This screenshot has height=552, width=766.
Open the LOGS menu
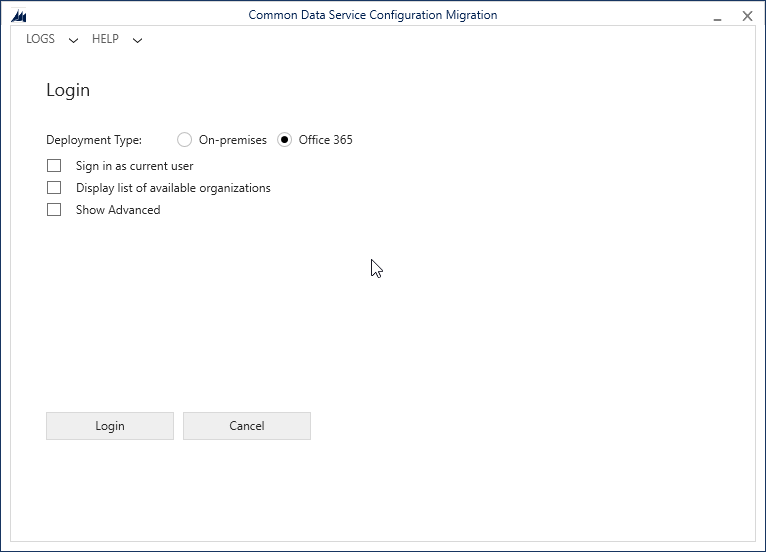(x=40, y=39)
